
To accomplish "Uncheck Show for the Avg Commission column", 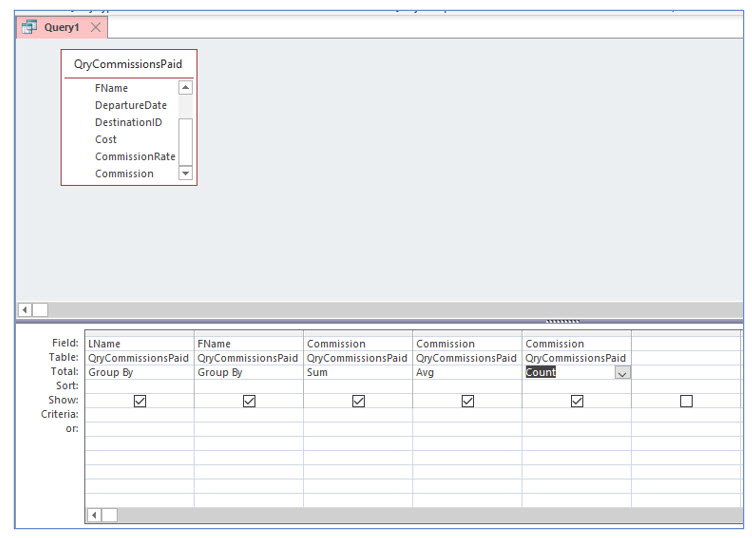I will click(x=468, y=401).
